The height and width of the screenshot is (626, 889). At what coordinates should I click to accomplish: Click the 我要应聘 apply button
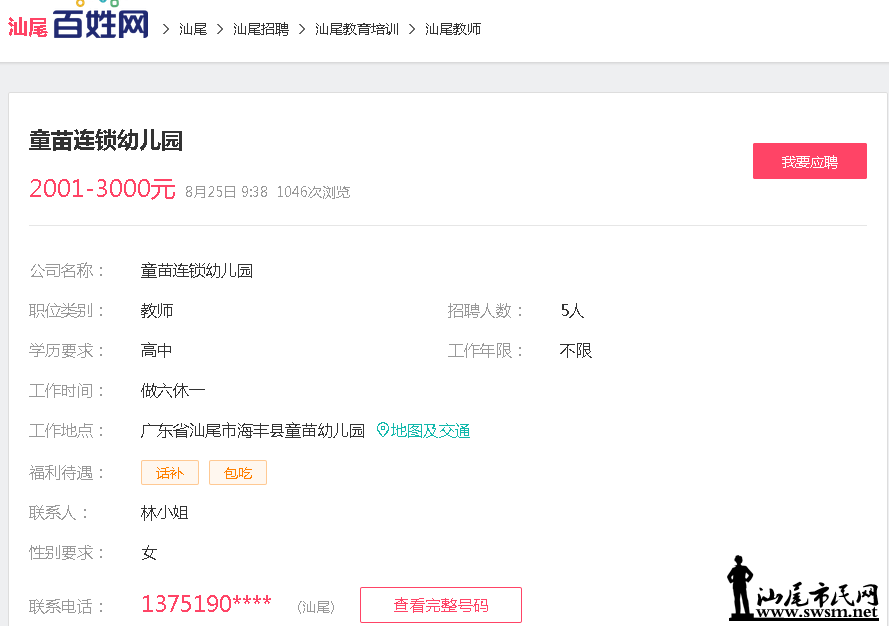click(809, 161)
